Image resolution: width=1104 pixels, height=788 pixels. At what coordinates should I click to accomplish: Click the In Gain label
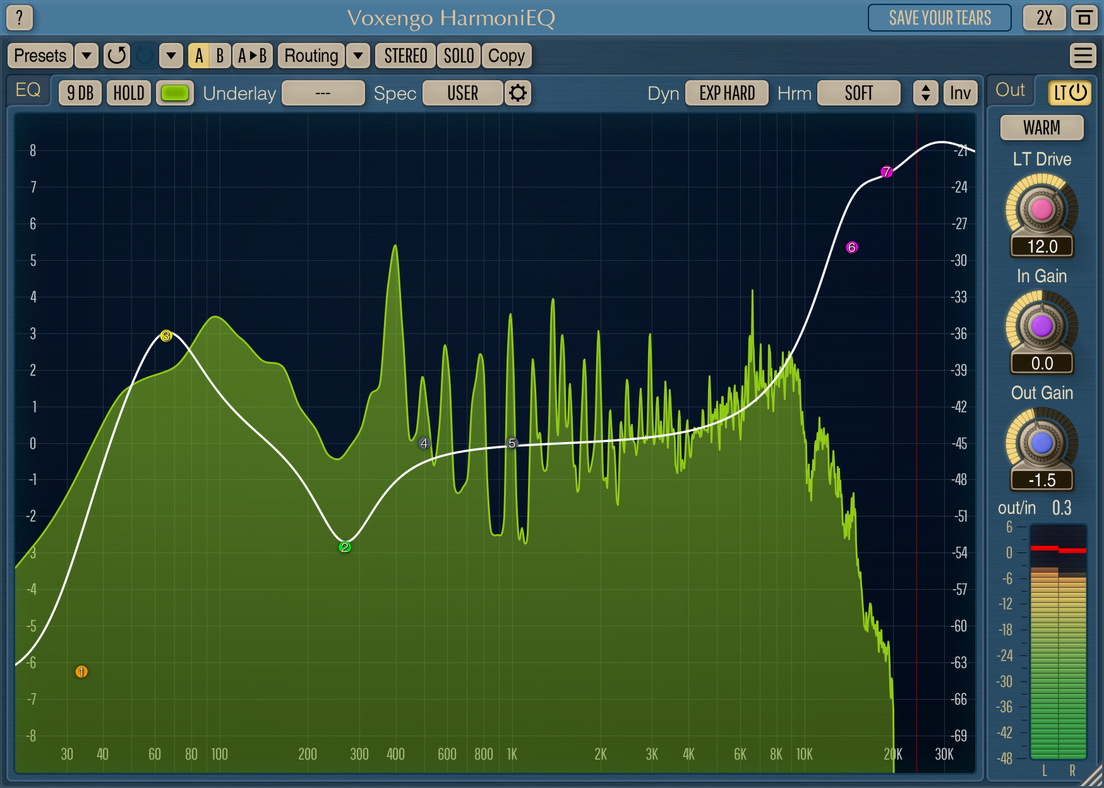(x=1042, y=276)
